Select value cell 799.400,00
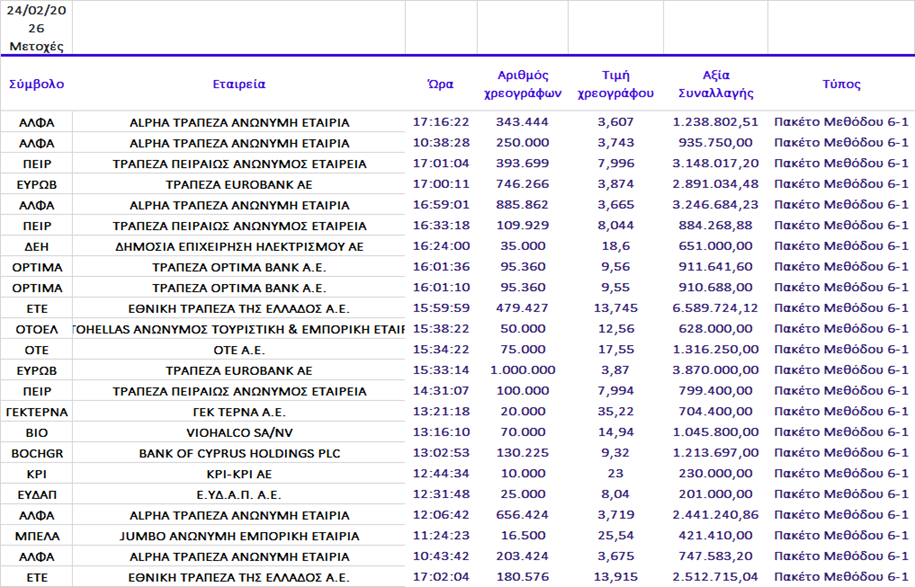The image size is (915, 587). point(715,391)
